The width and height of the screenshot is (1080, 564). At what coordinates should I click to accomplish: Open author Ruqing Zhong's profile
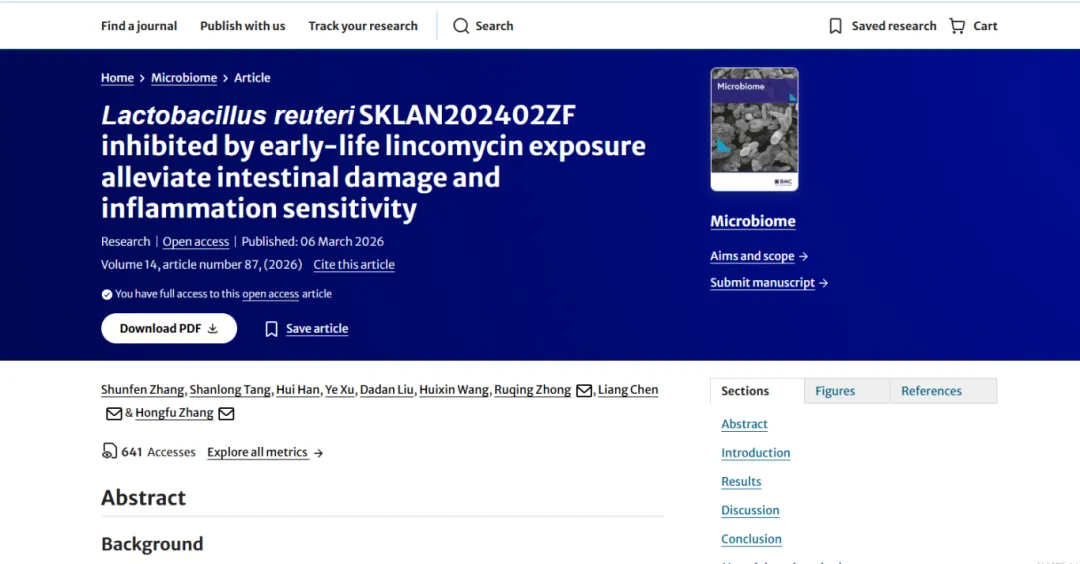[532, 390]
